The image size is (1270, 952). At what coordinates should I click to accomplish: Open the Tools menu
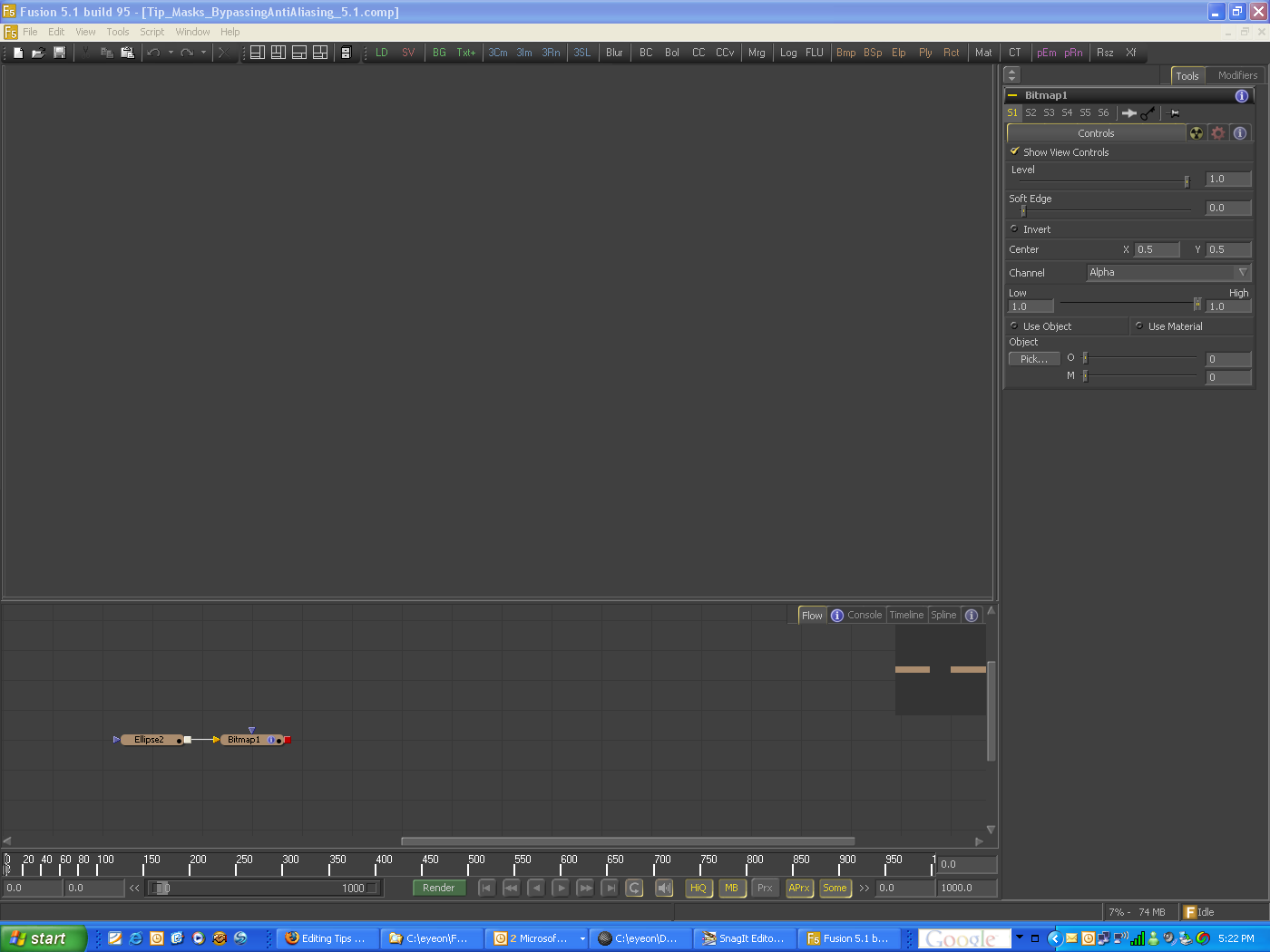118,32
